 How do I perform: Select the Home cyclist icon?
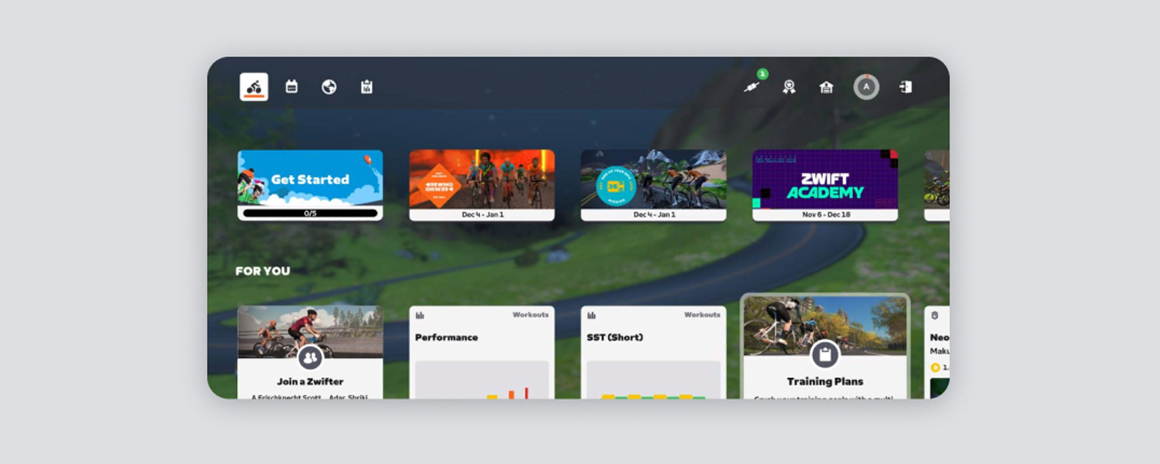(x=254, y=87)
